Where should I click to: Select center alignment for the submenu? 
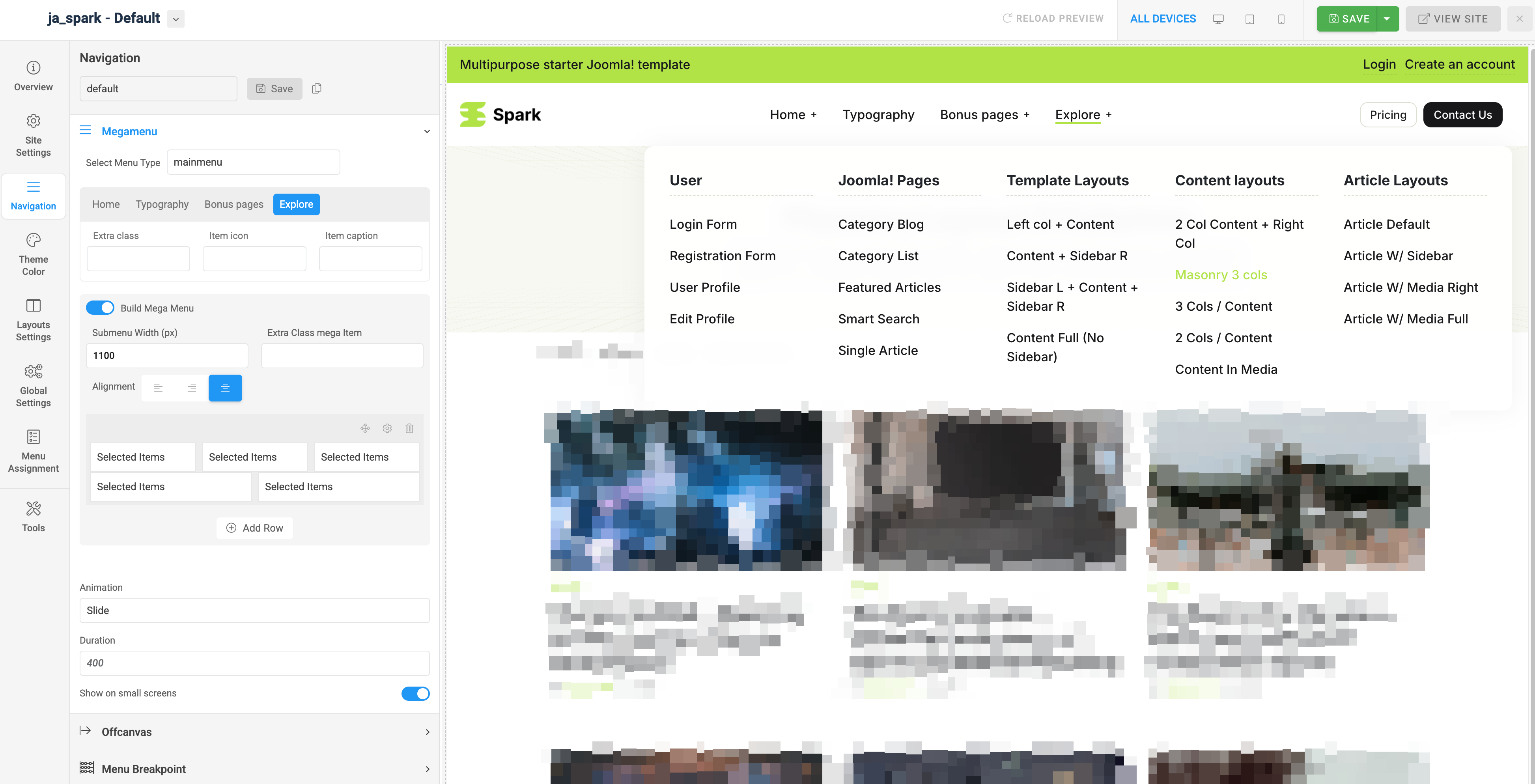[225, 388]
